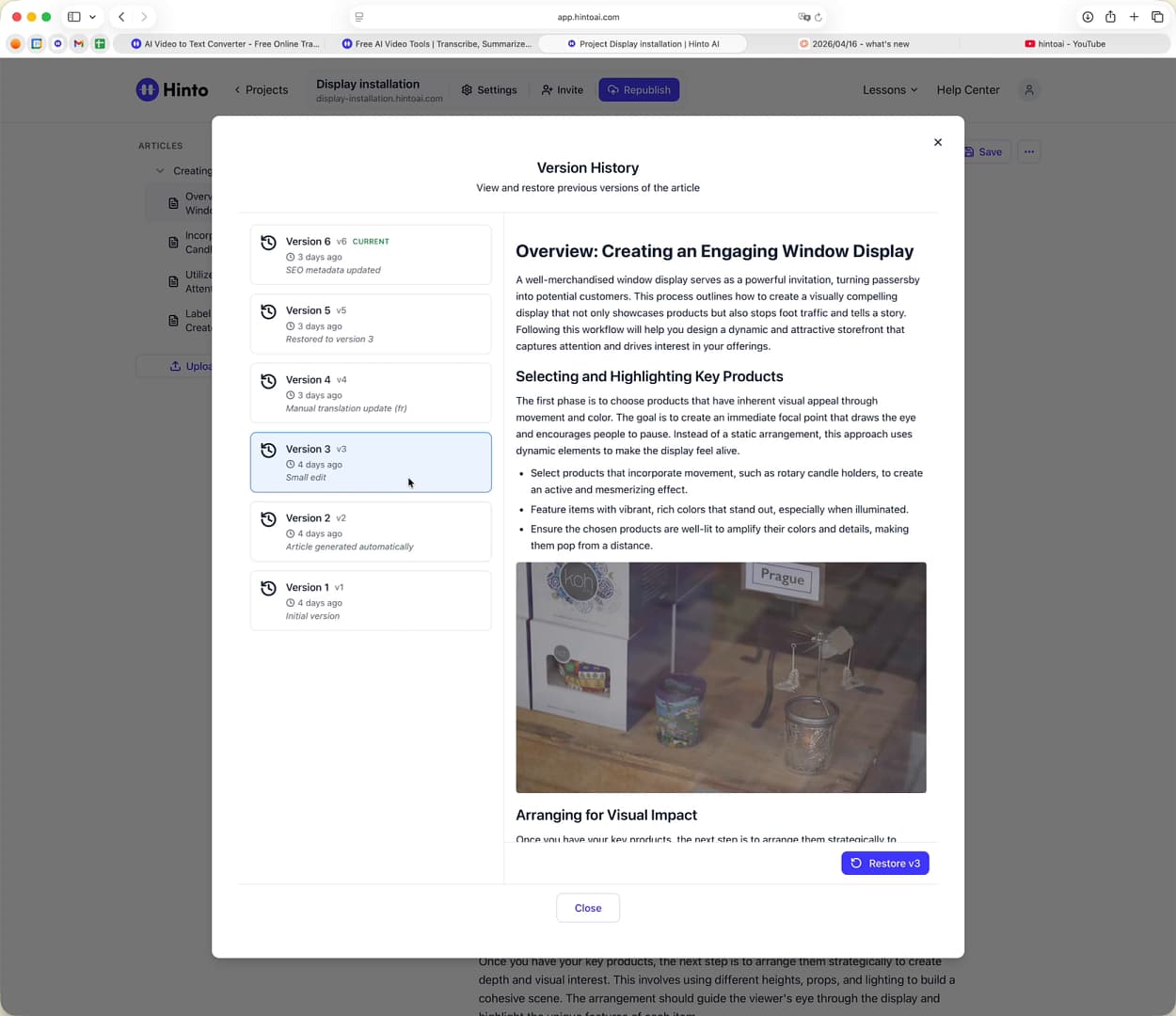The width and height of the screenshot is (1176, 1016).
Task: Click the Restore v3 button
Action: pos(885,864)
